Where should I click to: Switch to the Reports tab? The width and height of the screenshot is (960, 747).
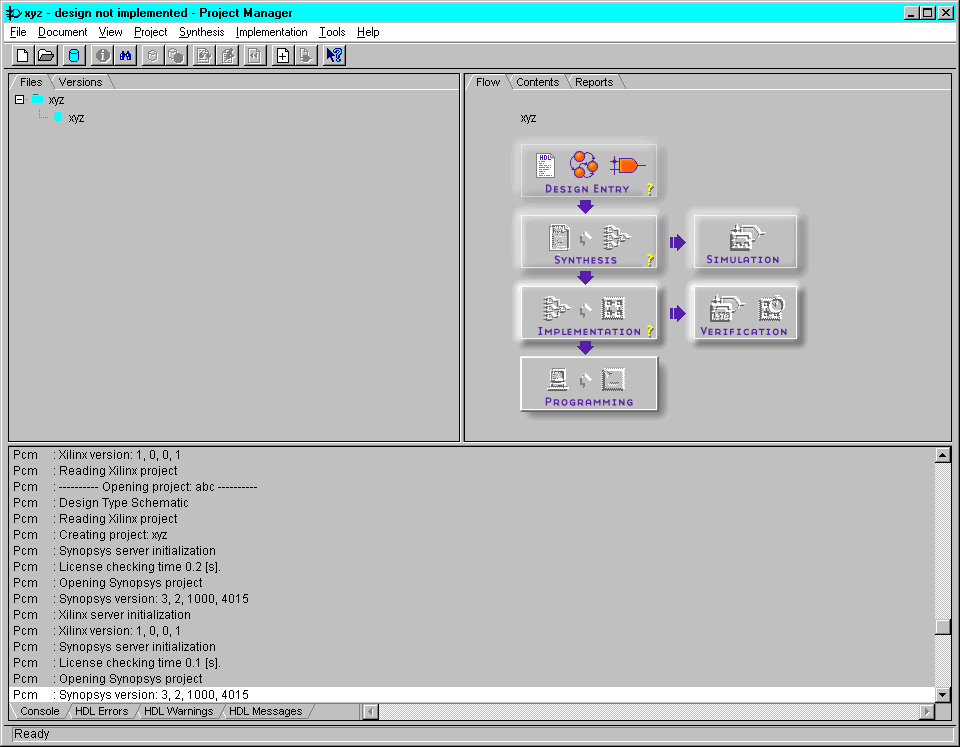594,82
